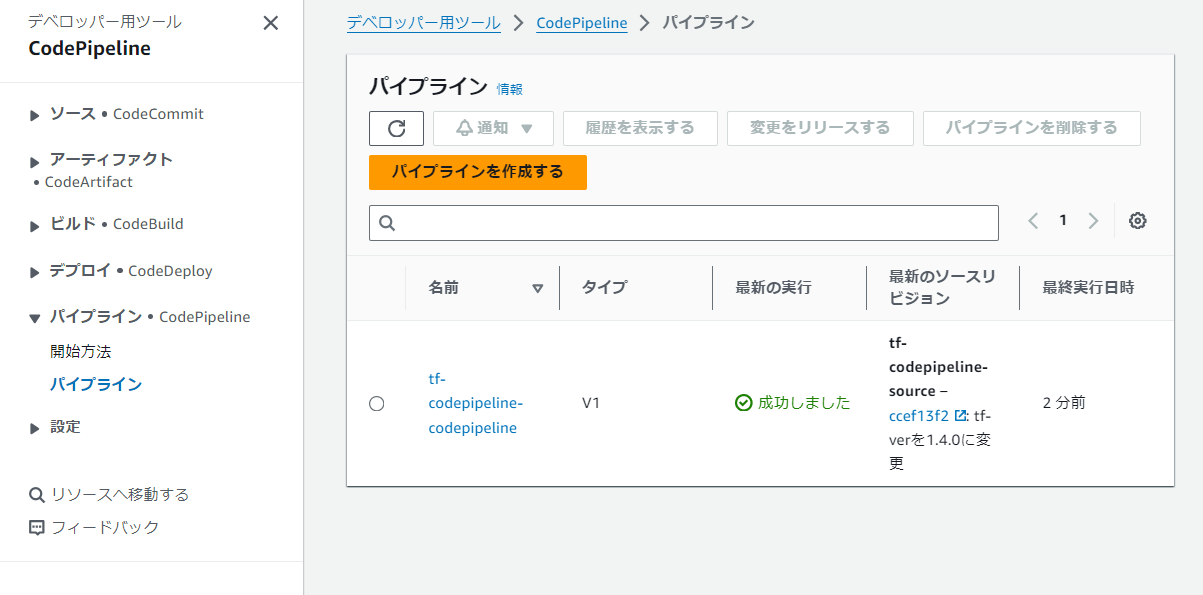This screenshot has height=595, width=1203.
Task: Open the 通知 dropdown menu
Action: point(494,128)
